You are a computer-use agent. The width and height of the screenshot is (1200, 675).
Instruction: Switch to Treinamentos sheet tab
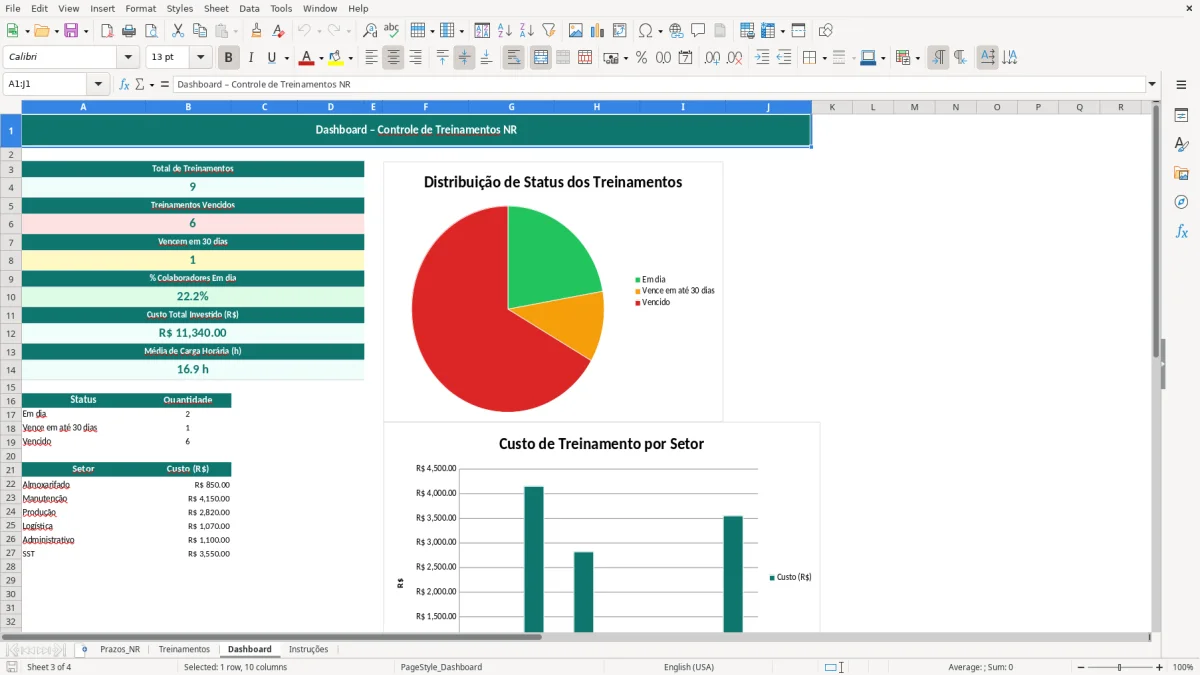pos(184,649)
